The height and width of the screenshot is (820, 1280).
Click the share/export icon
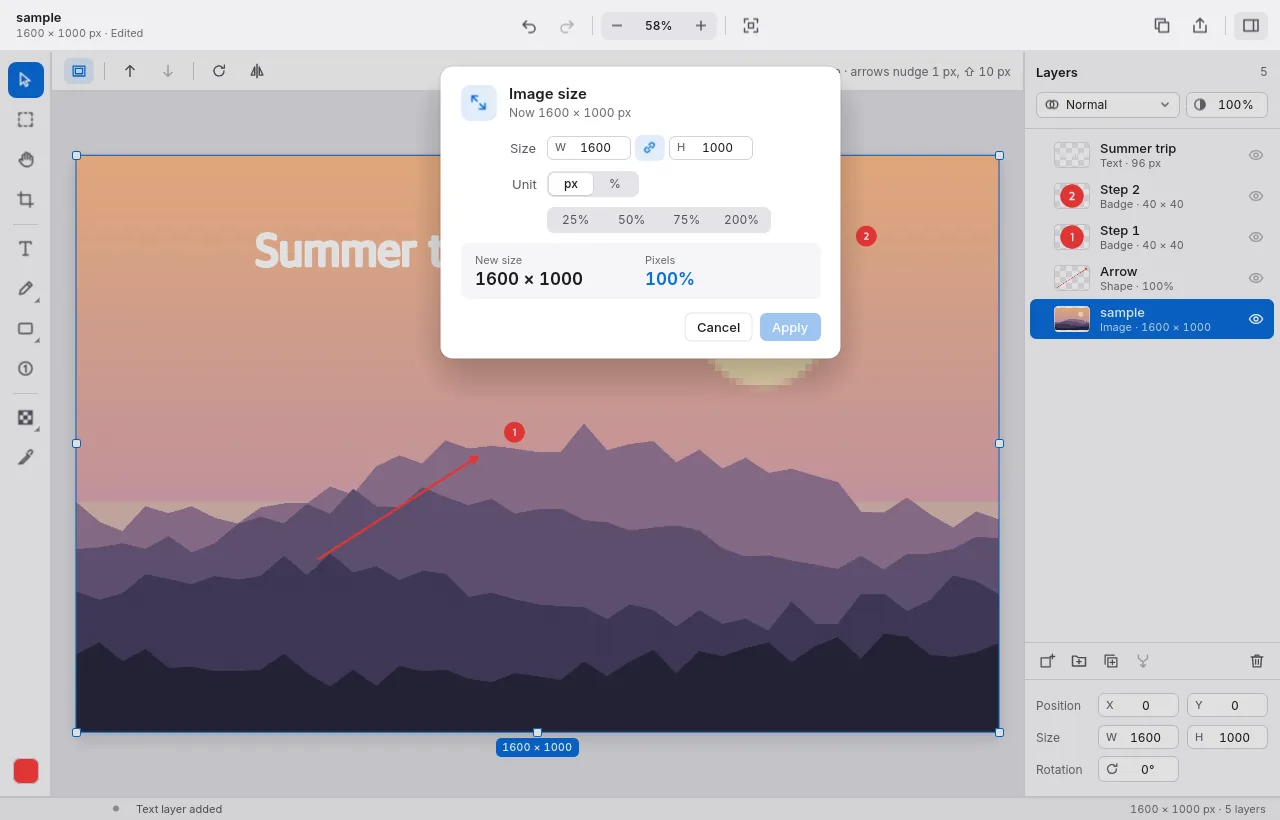1200,26
